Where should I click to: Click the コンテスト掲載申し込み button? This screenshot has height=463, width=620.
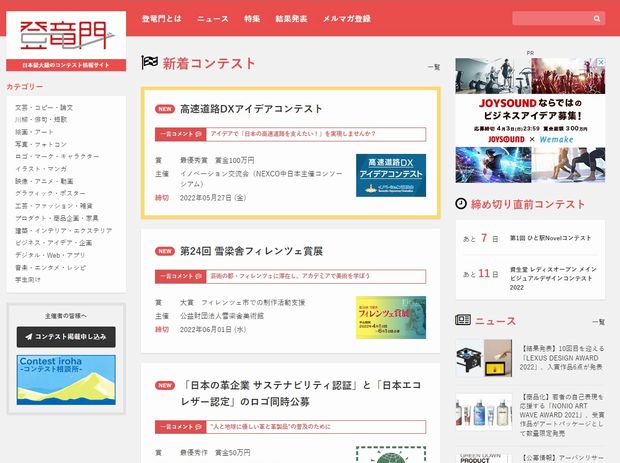pyautogui.click(x=66, y=337)
